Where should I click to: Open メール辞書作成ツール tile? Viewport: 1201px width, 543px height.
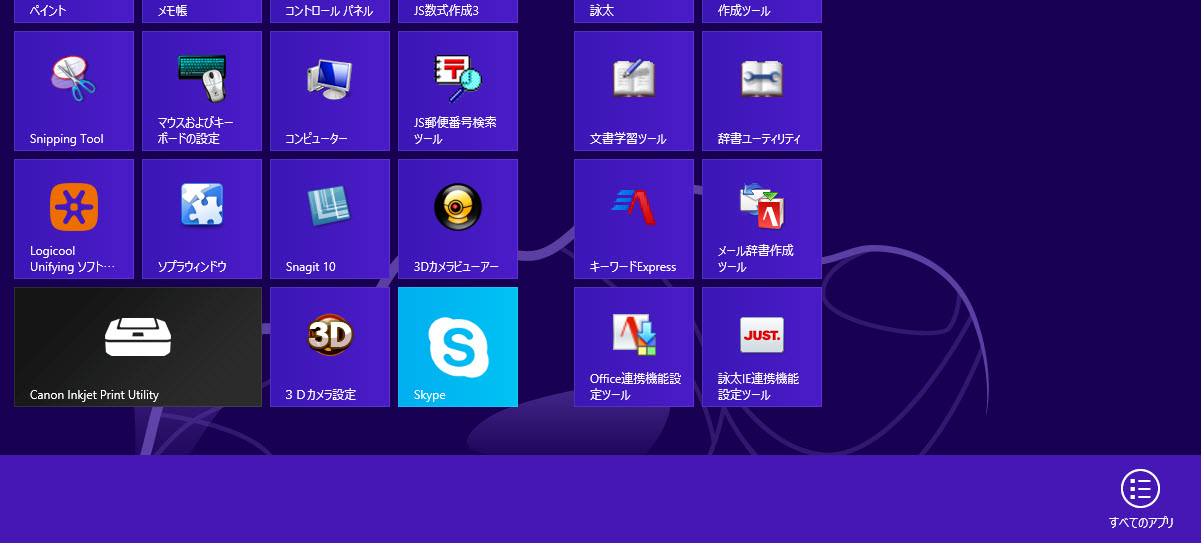pos(762,219)
